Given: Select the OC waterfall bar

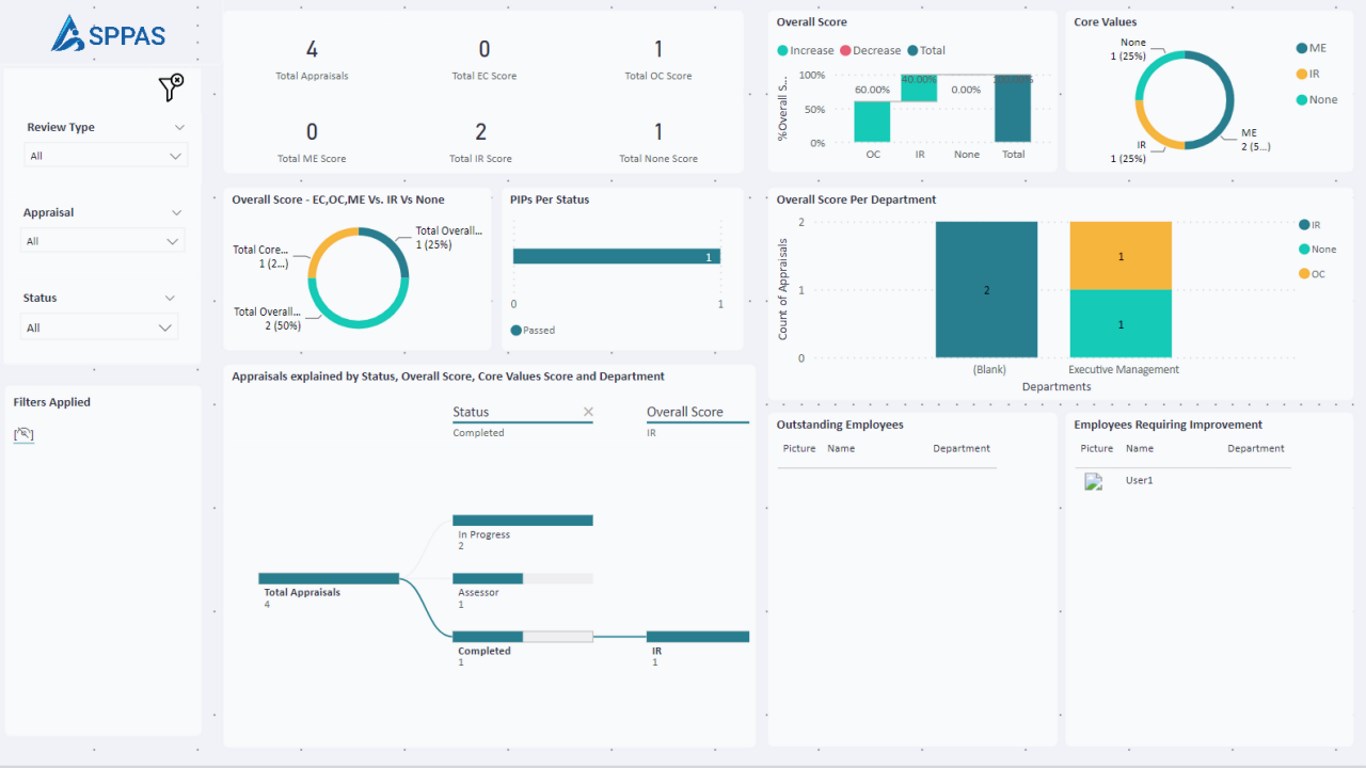Looking at the screenshot, I should (x=872, y=122).
